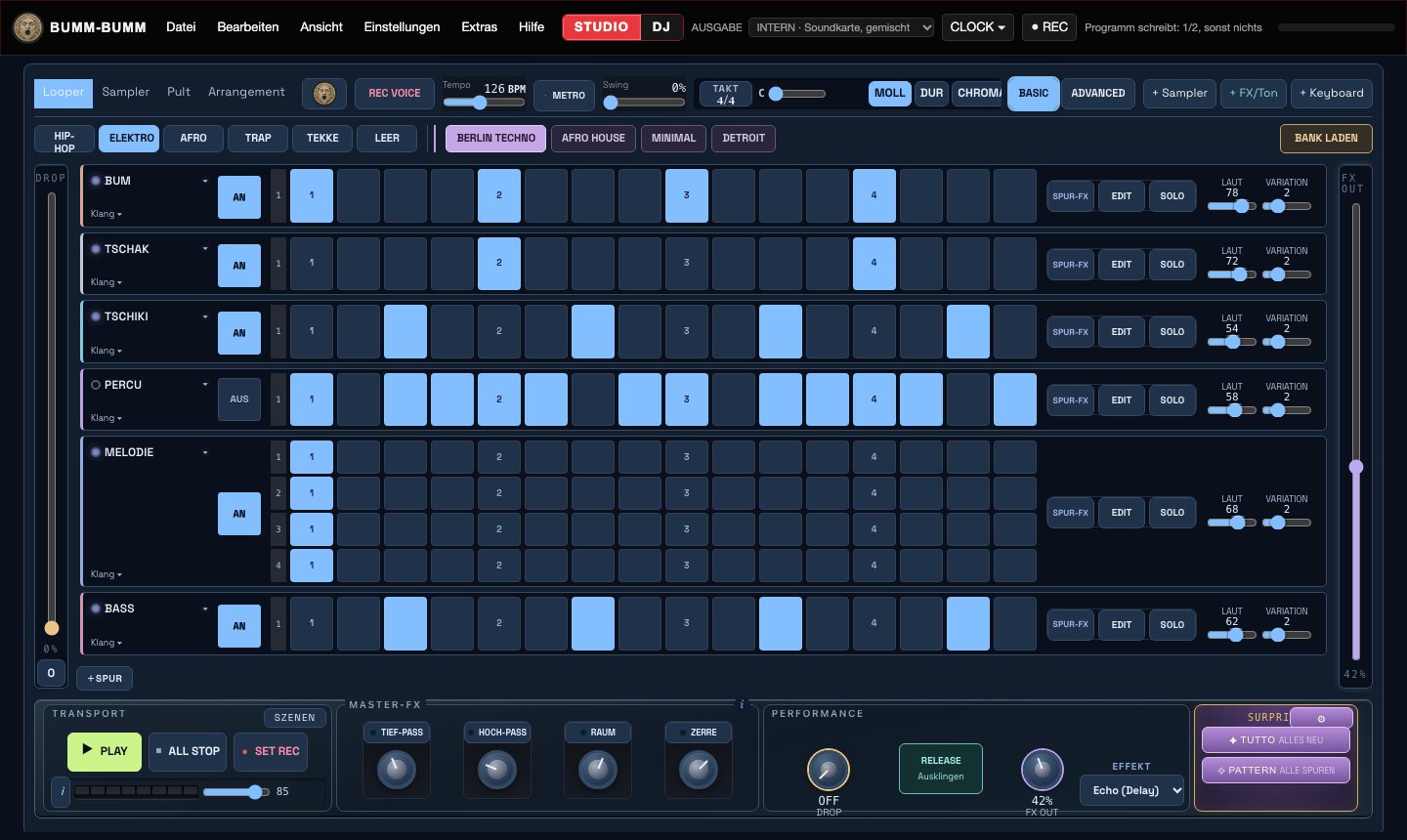This screenshot has width=1407, height=840.
Task: Click the top-bar REC button
Action: [1049, 27]
